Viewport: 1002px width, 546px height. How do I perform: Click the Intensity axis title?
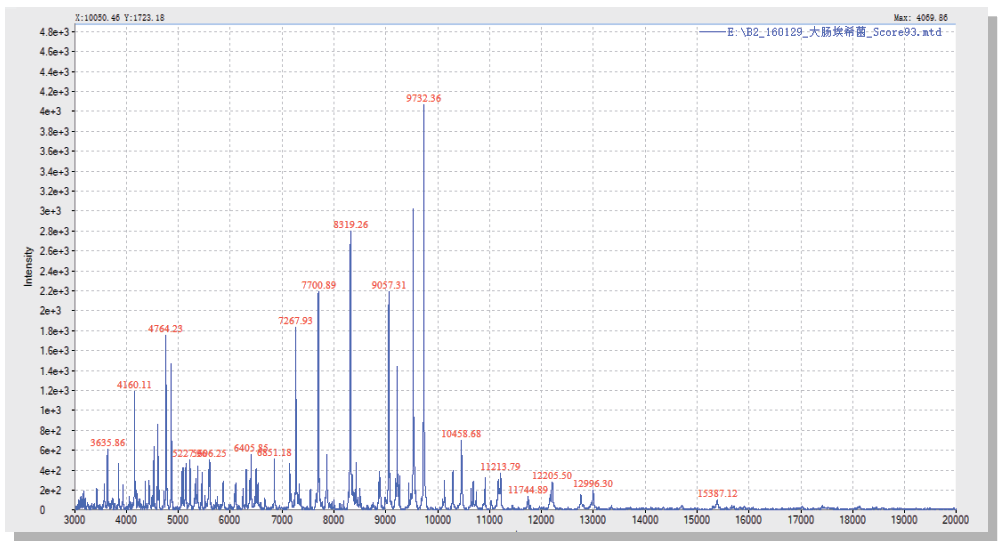28,267
